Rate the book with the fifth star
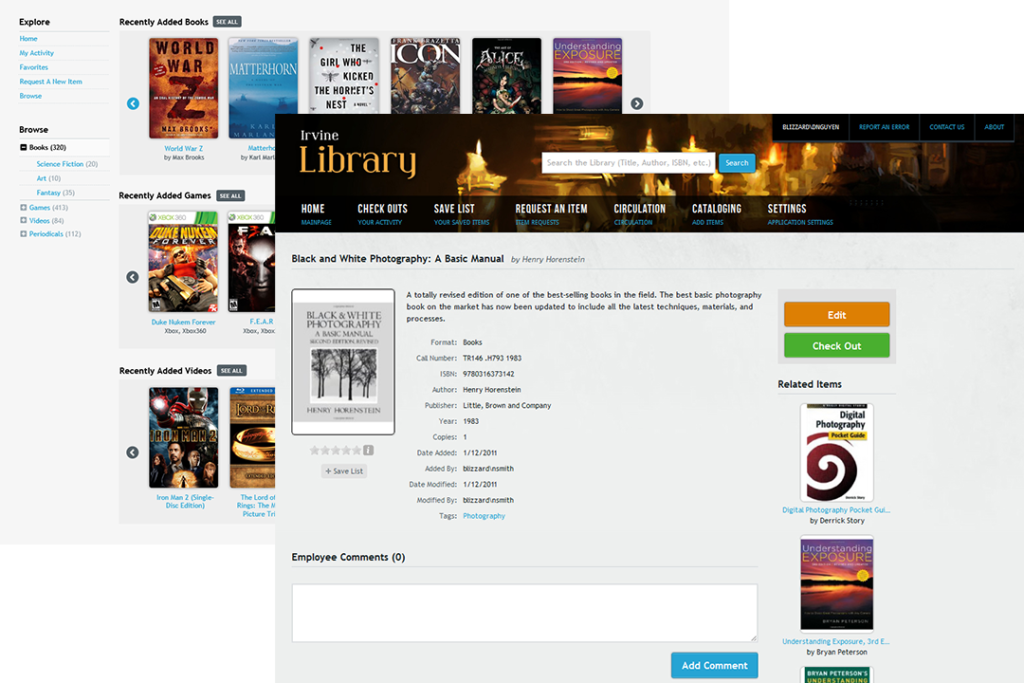This screenshot has height=683, width=1024. (359, 450)
